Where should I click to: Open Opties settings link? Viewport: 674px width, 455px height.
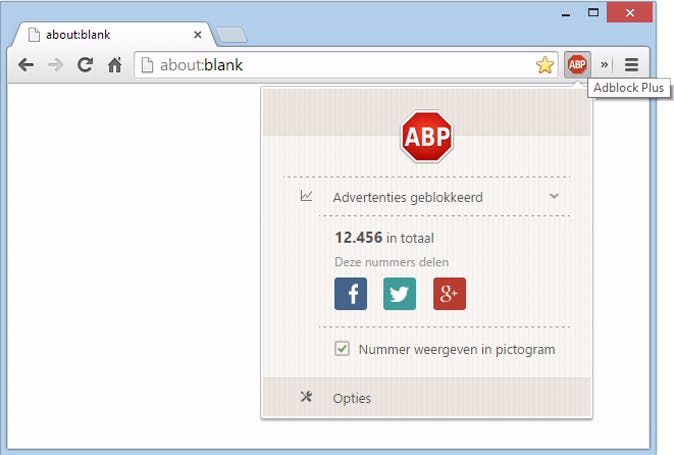coord(352,399)
